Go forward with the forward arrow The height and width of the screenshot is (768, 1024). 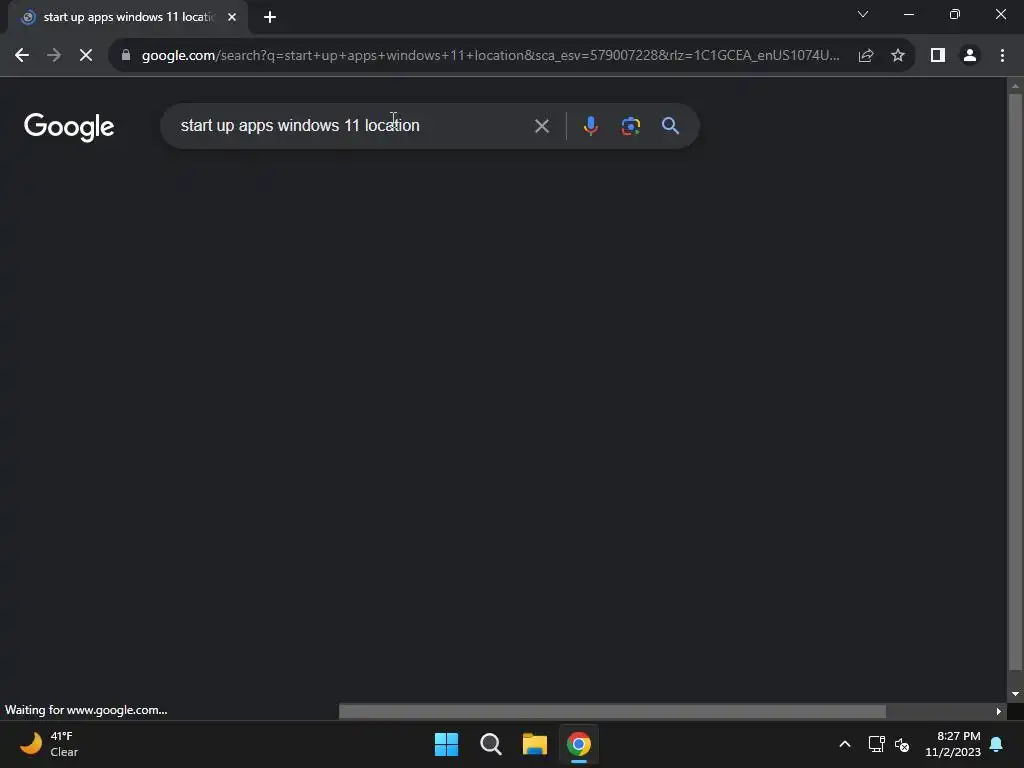pos(54,56)
